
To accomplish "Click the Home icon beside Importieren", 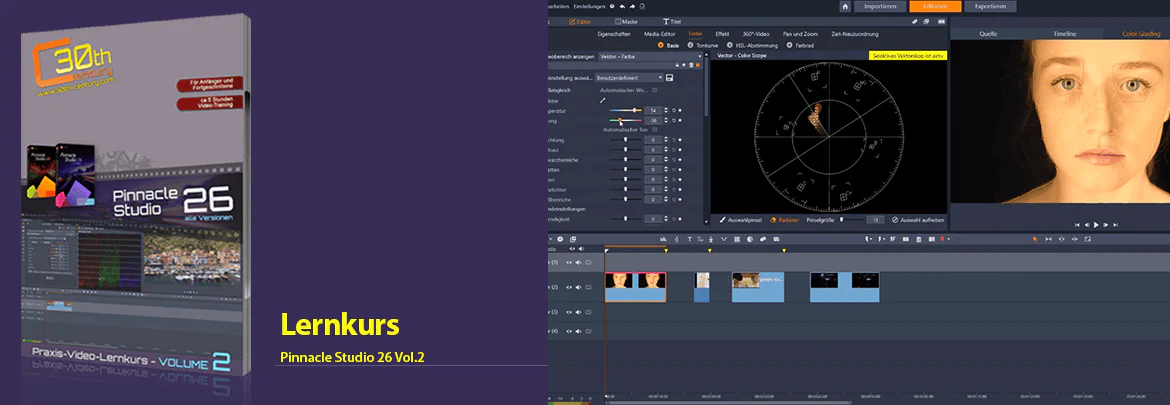I will pos(845,6).
